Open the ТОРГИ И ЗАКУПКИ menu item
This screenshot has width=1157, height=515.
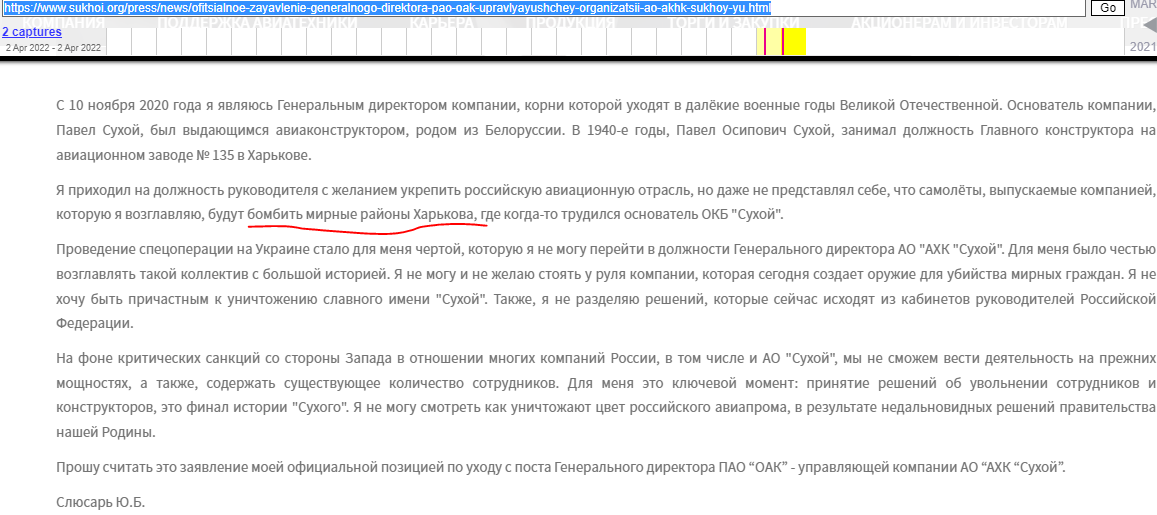733,23
